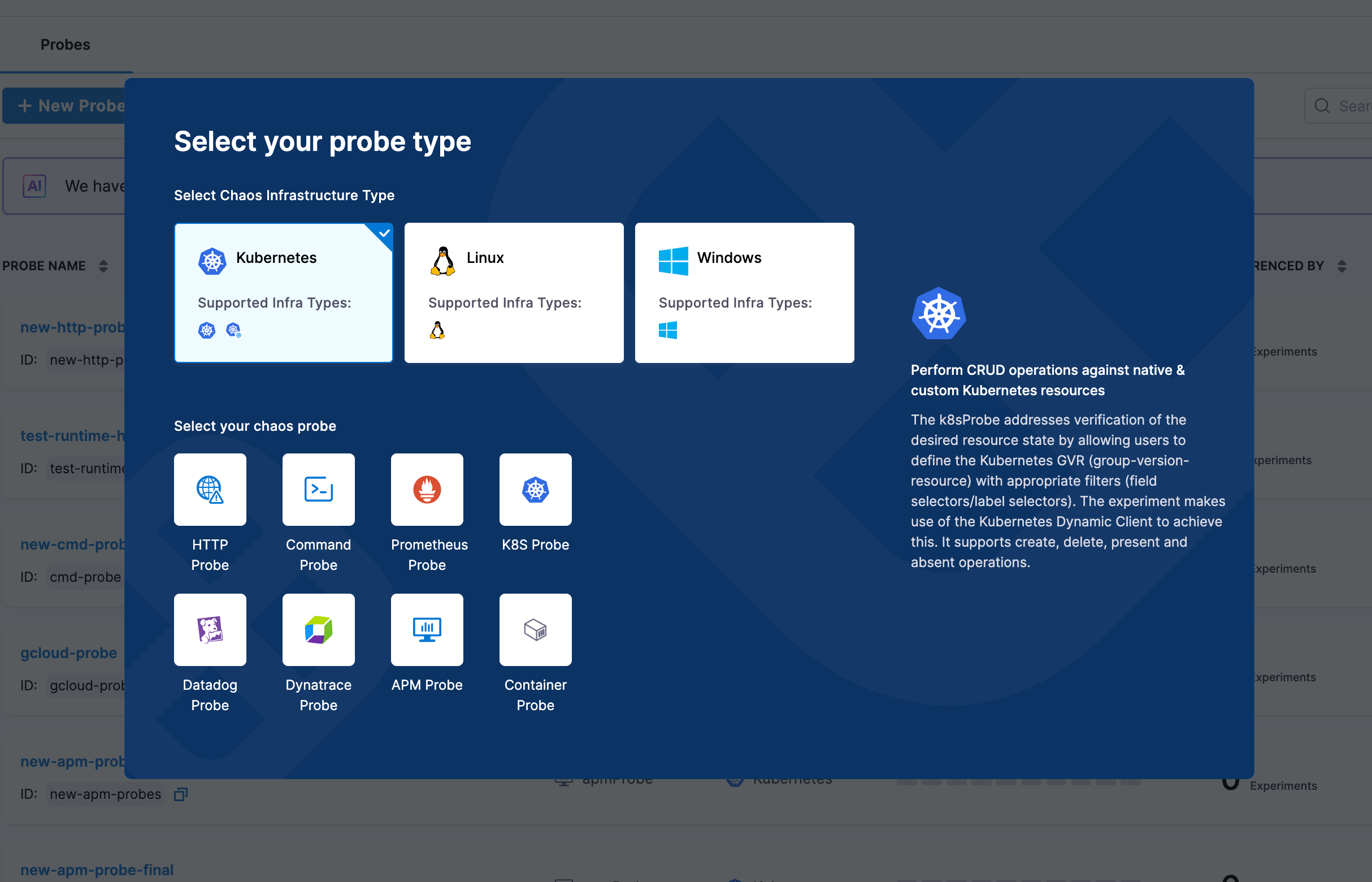Choose the Container Probe icon
1372x882 pixels.
[x=535, y=629]
